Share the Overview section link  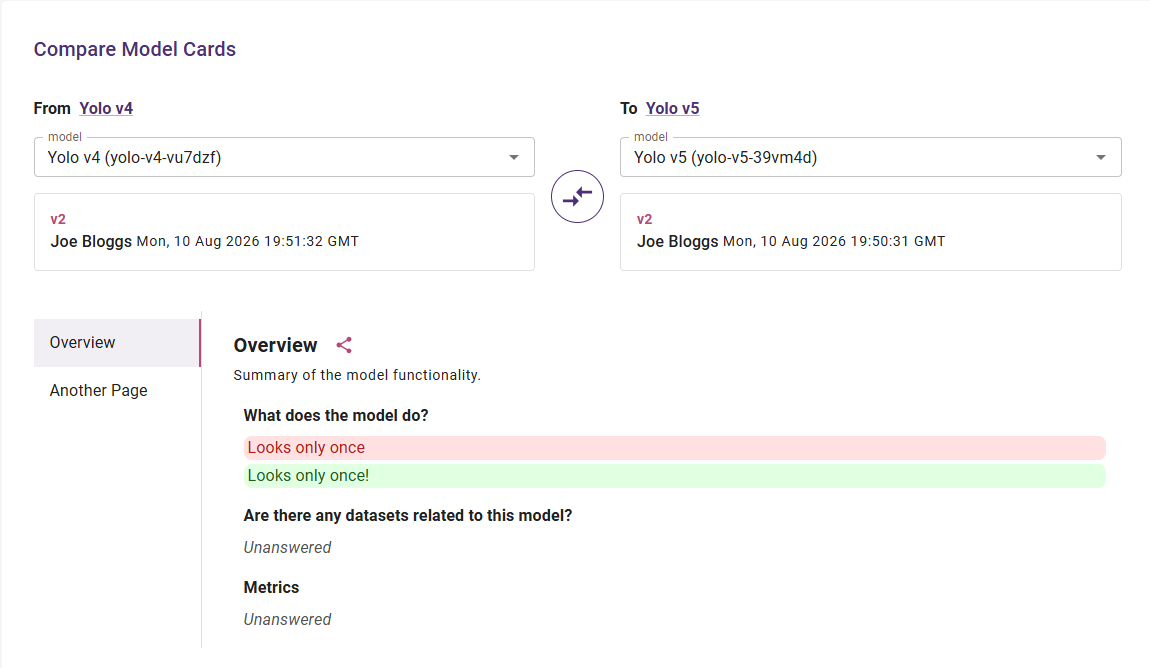344,345
